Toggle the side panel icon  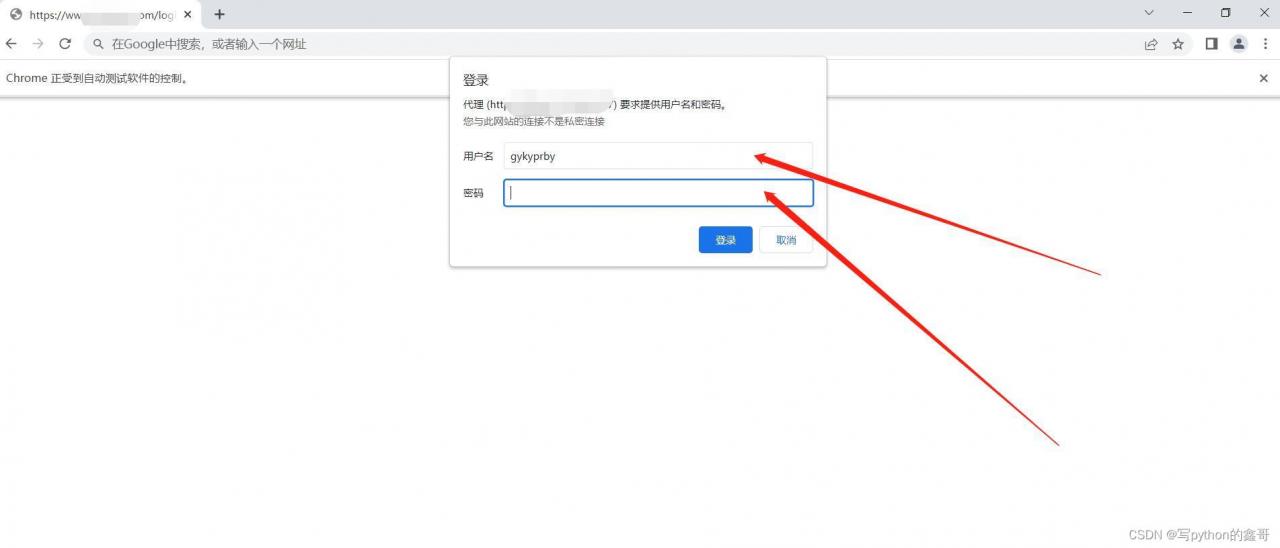coord(1211,44)
